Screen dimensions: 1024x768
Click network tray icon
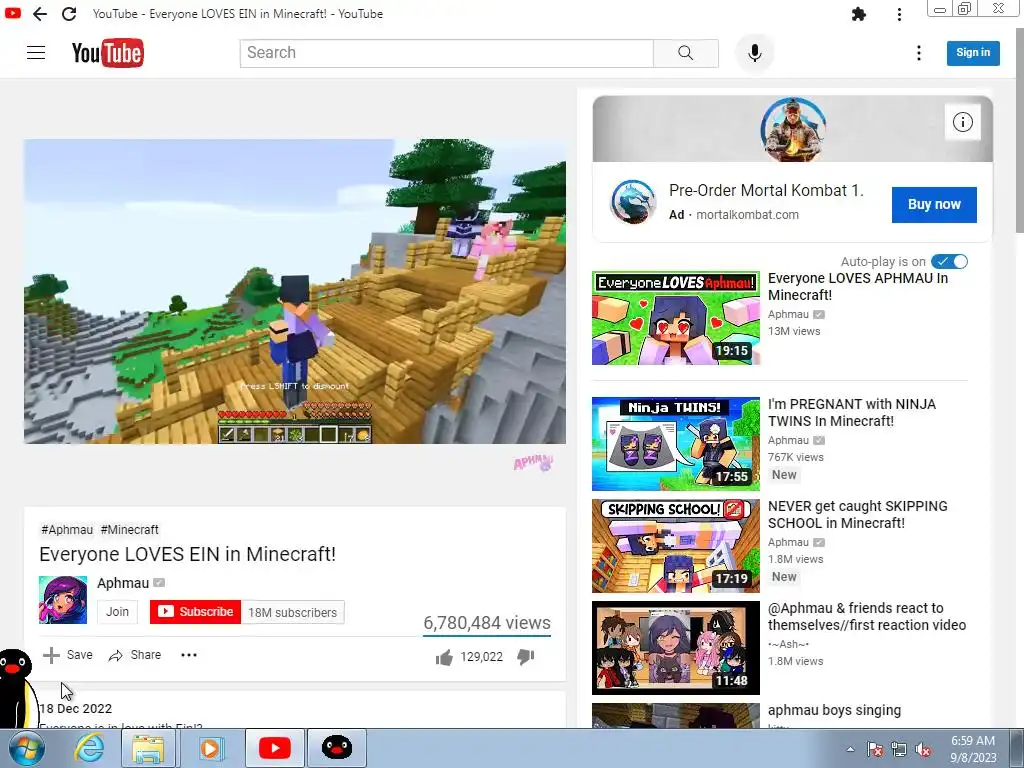[x=899, y=750]
